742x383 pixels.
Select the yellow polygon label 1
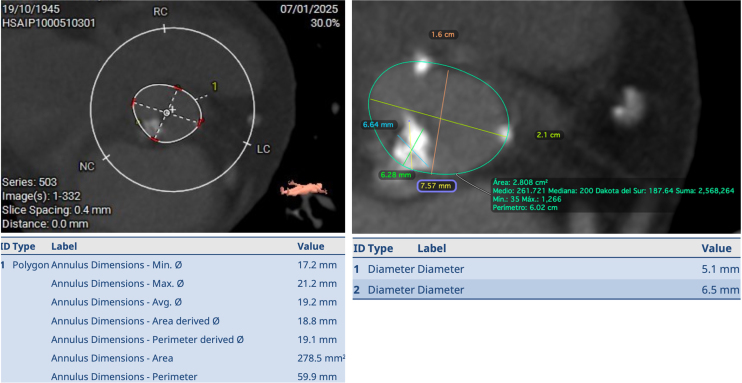tap(214, 86)
